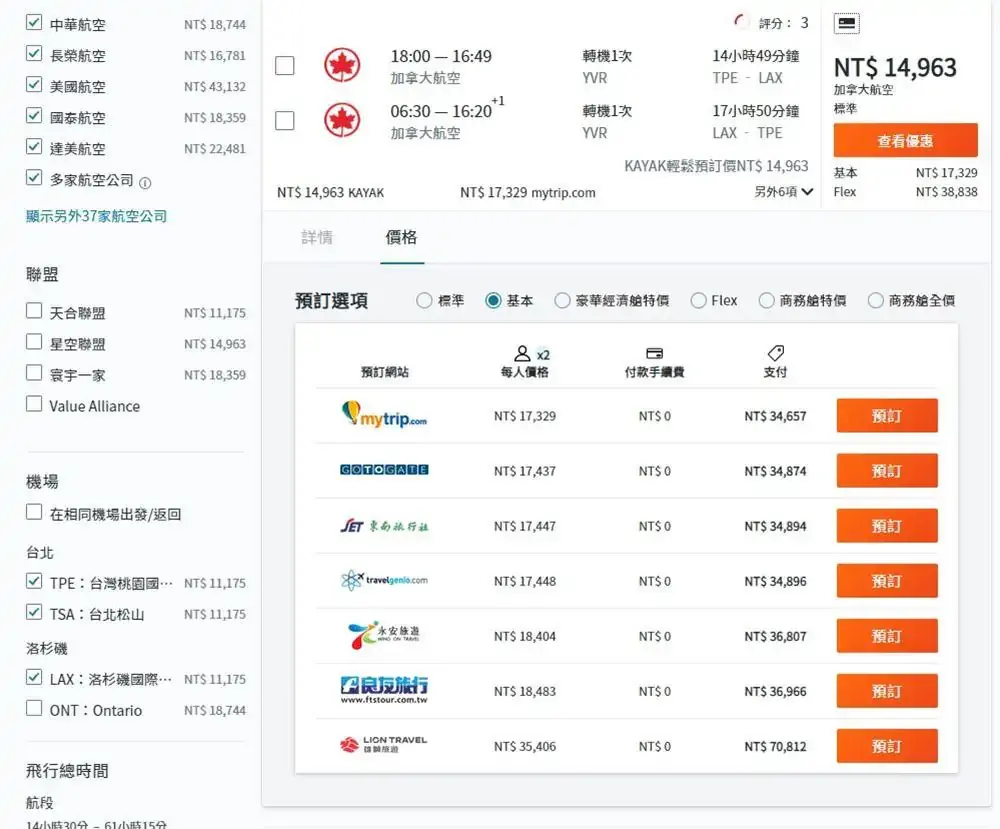Viewport: 1000px width, 829px height.
Task: Check 在相同機場出發/返回 option
Action: tap(34, 512)
